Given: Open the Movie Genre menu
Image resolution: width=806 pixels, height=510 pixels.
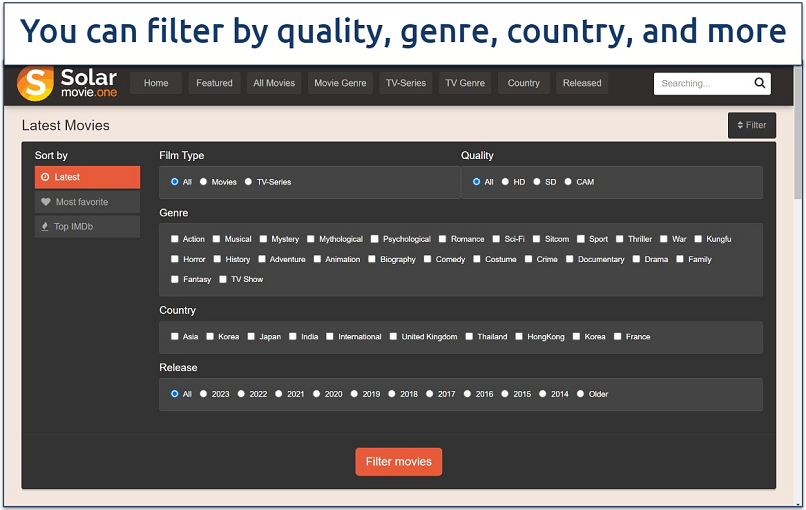Looking at the screenshot, I should point(340,84).
